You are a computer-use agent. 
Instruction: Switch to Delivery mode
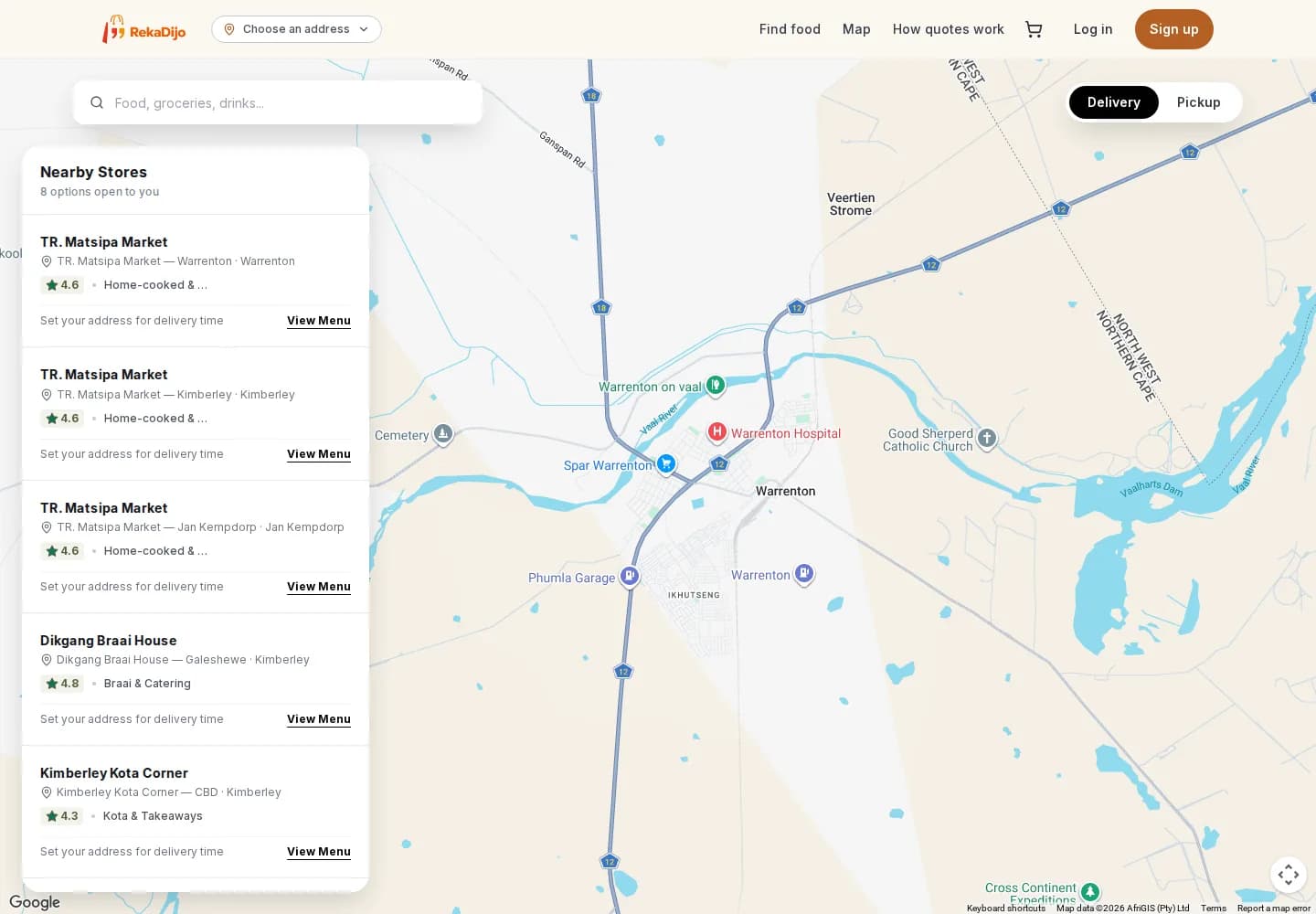click(x=1113, y=102)
